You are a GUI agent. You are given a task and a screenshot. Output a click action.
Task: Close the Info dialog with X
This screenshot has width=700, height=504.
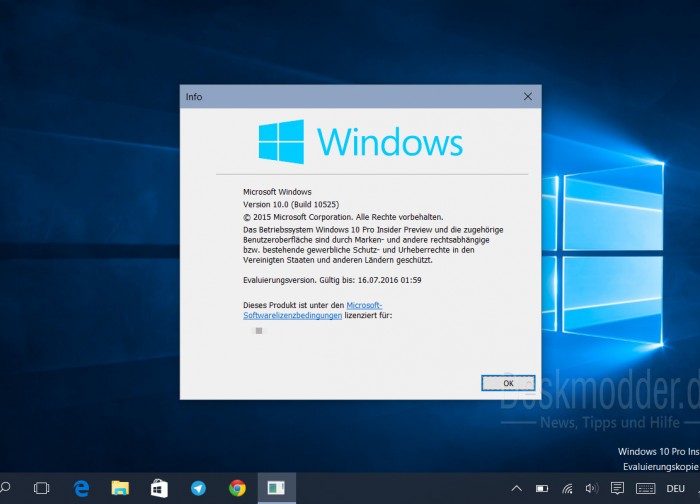click(x=528, y=96)
